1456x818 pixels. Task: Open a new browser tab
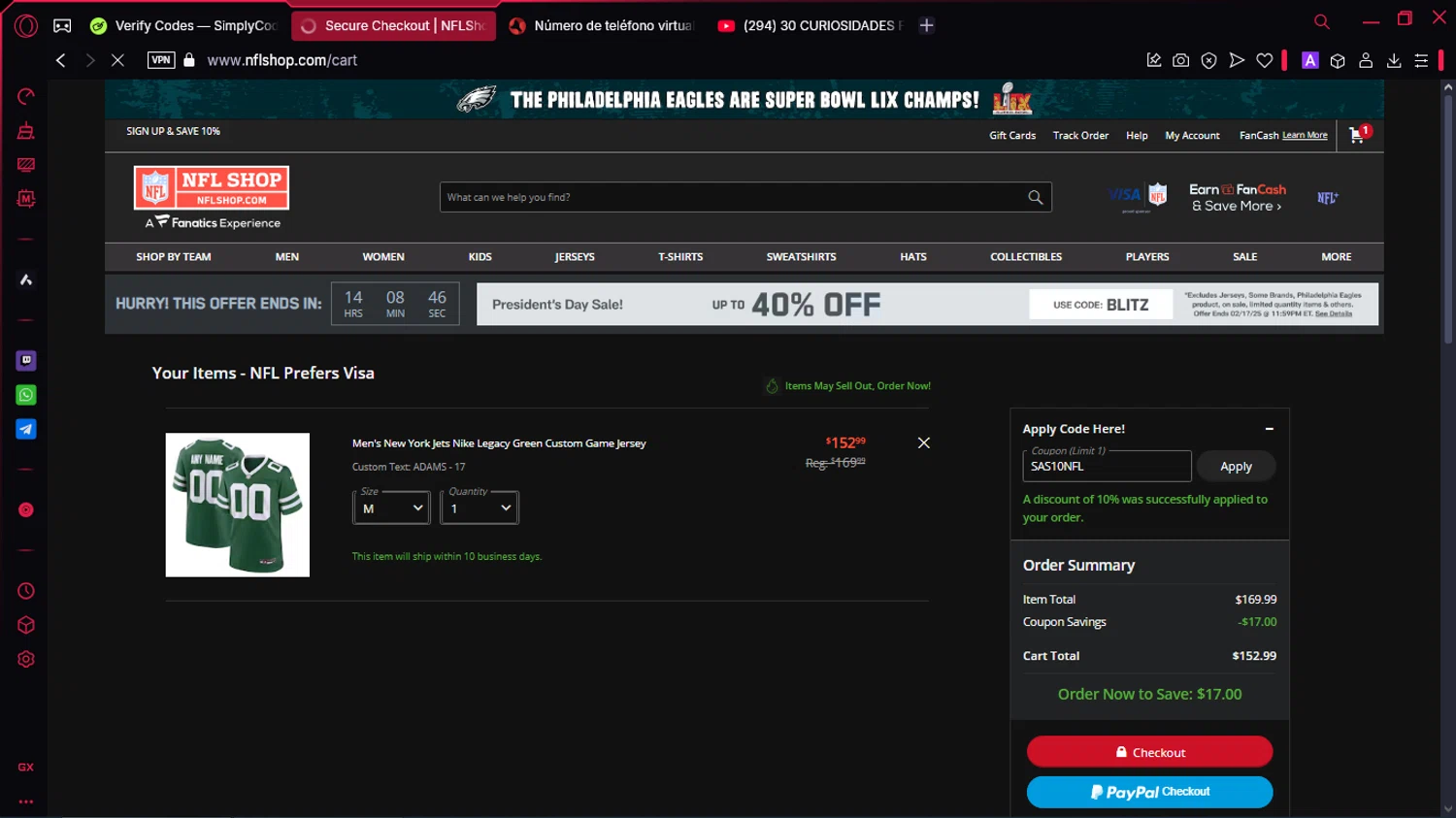tap(927, 25)
